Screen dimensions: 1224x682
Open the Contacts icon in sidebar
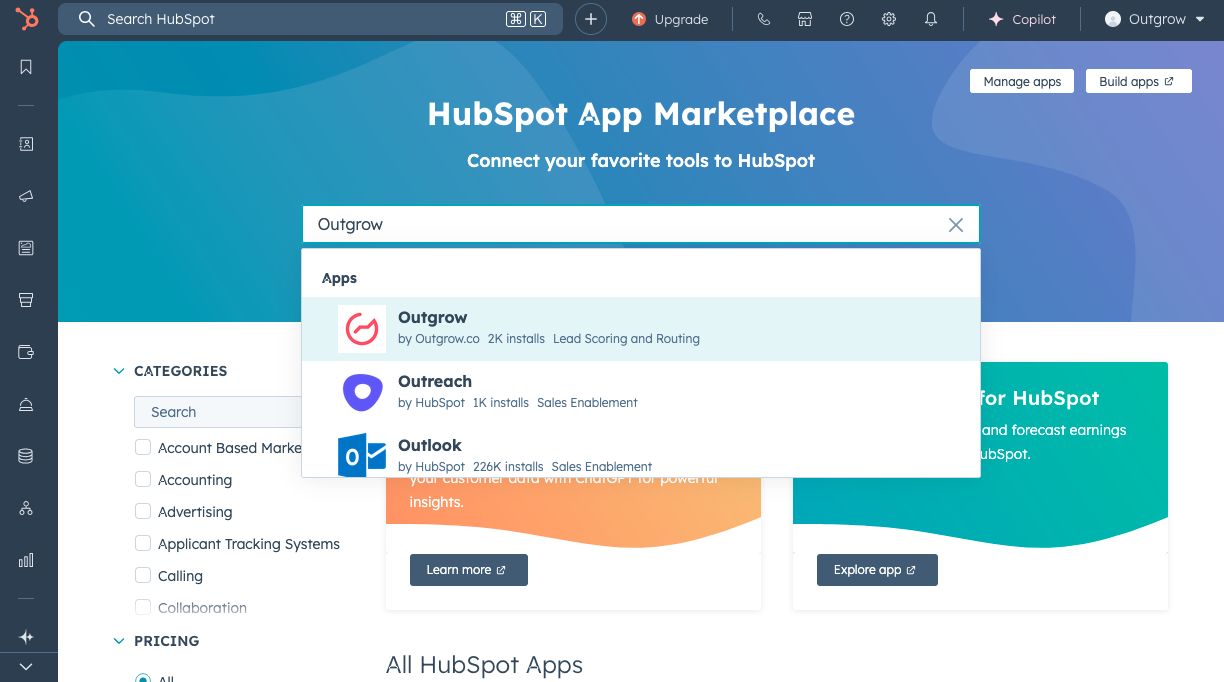click(26, 144)
